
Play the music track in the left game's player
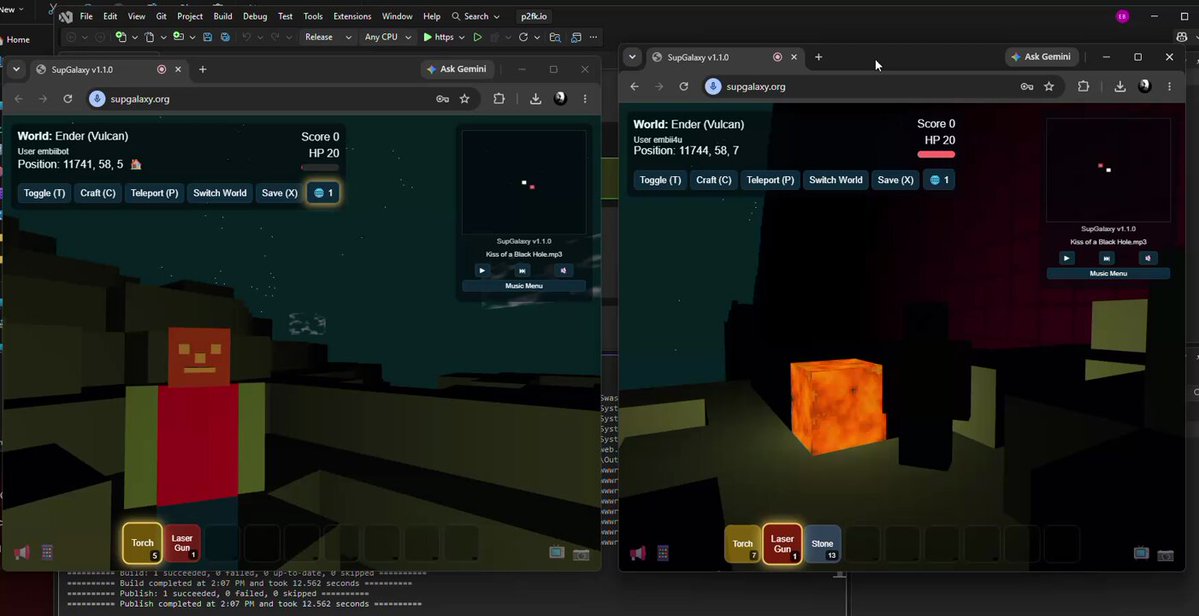[x=482, y=270]
